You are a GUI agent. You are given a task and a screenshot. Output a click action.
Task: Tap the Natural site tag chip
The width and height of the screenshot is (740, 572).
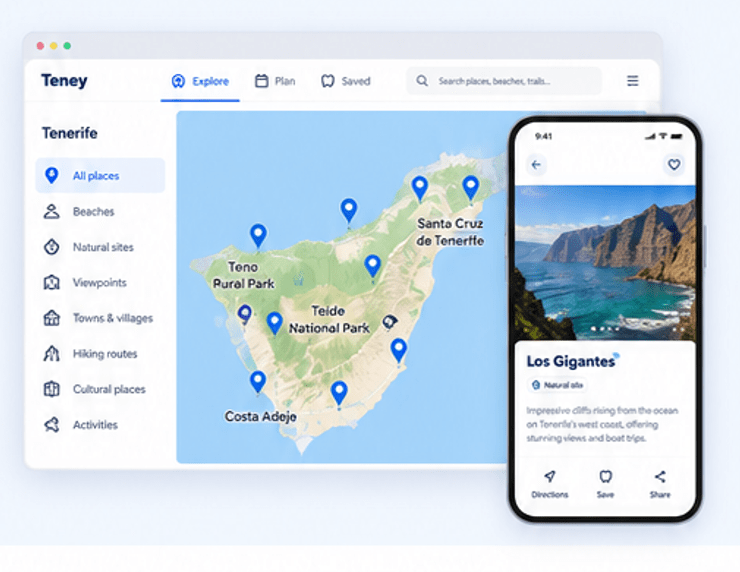557,385
